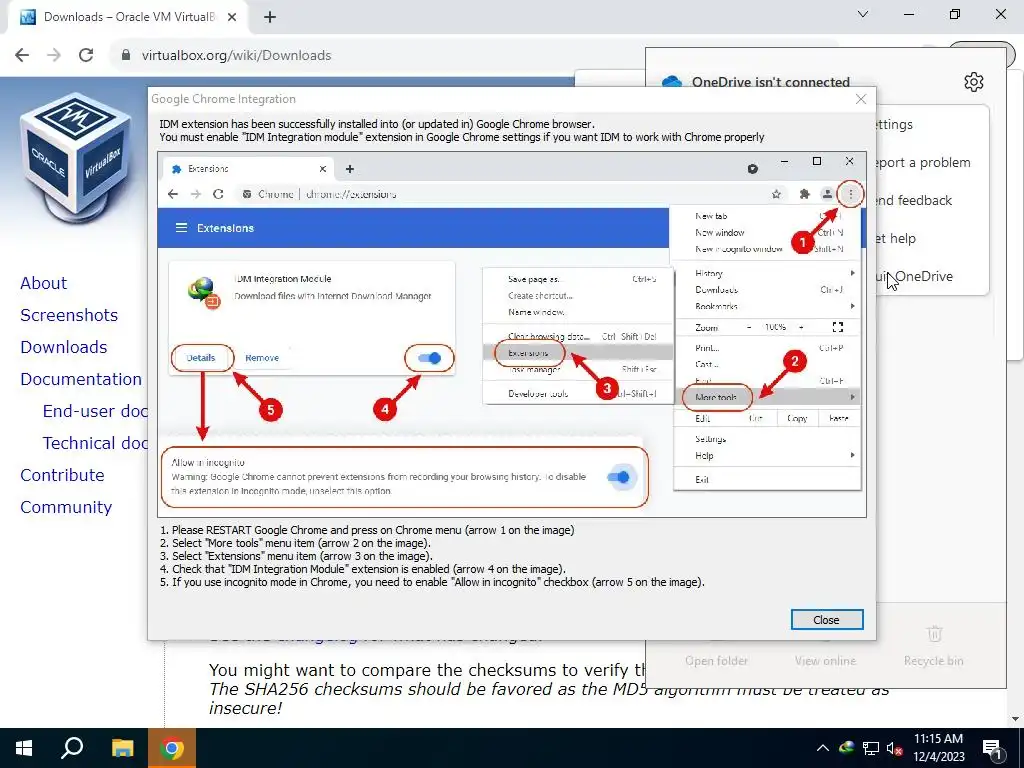This screenshot has width=1024, height=768.
Task: Open the End-user docs sidebar link
Action: tap(95, 411)
